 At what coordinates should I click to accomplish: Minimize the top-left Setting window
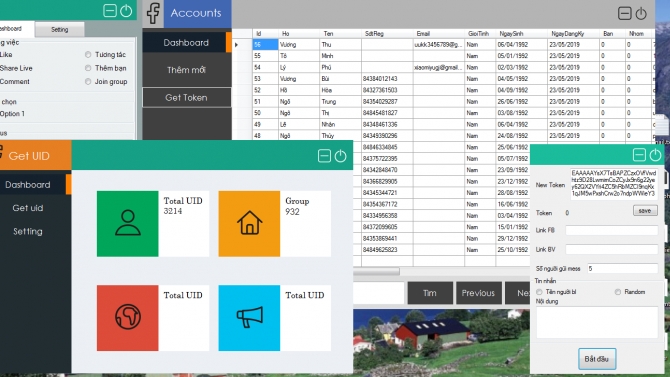pos(110,11)
